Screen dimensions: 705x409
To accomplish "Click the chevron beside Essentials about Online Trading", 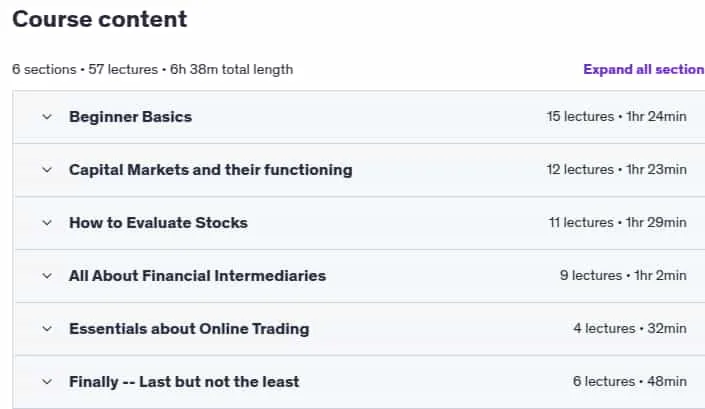I will point(47,329).
